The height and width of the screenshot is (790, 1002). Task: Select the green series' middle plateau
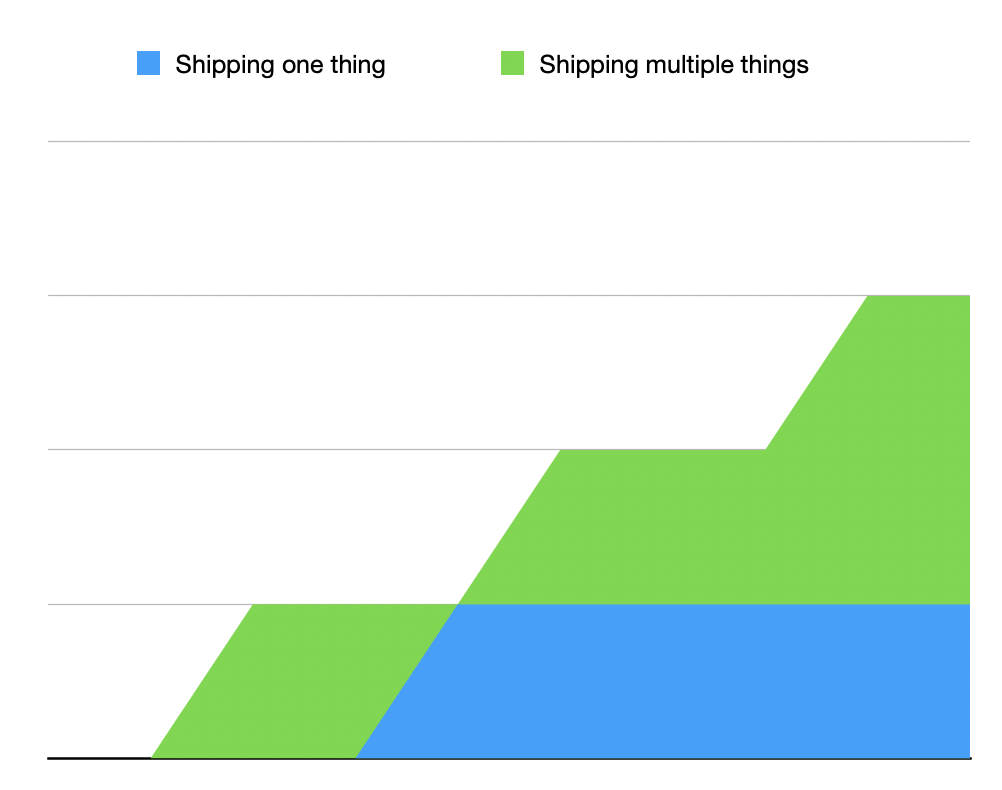(x=660, y=525)
